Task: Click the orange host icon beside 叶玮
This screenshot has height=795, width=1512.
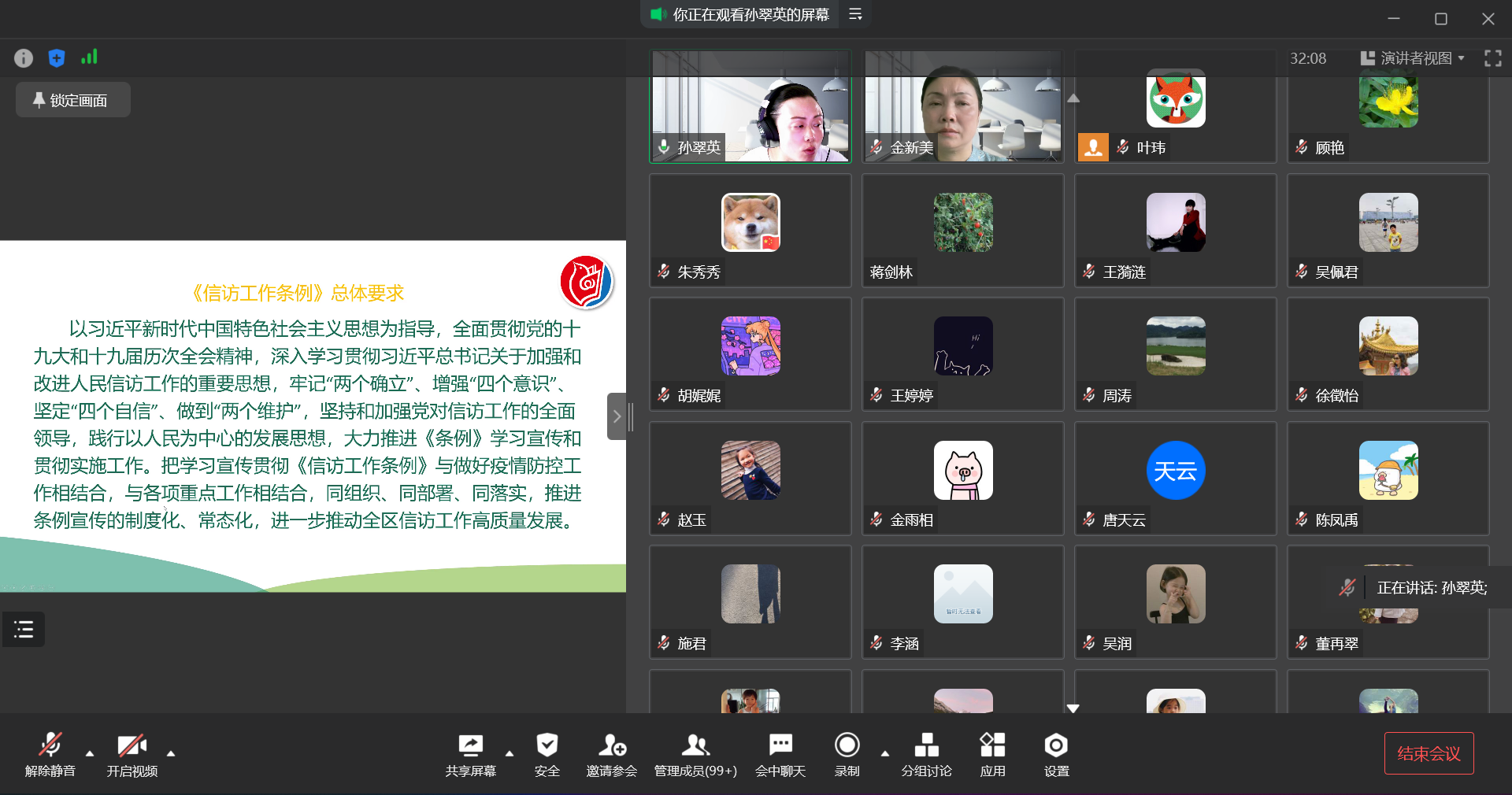Action: coord(1093,147)
